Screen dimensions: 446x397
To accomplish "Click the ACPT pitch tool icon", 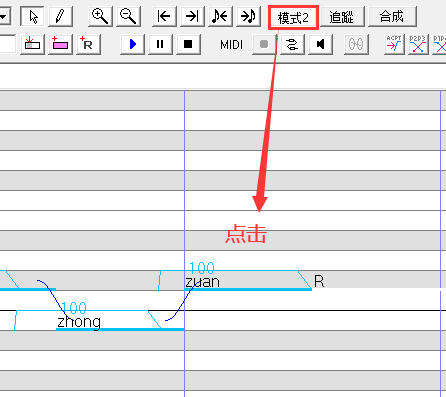I will (x=394, y=44).
